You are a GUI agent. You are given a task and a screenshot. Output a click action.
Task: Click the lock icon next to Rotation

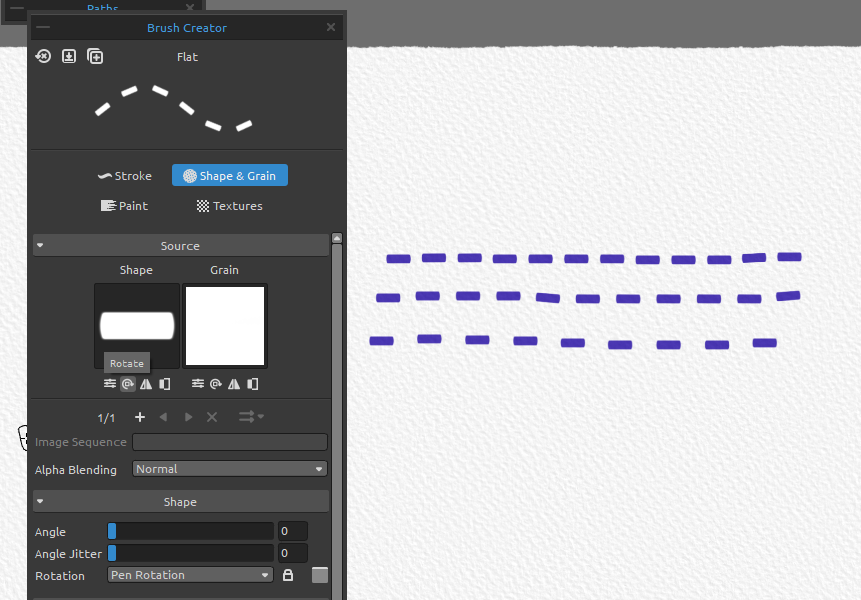point(288,575)
